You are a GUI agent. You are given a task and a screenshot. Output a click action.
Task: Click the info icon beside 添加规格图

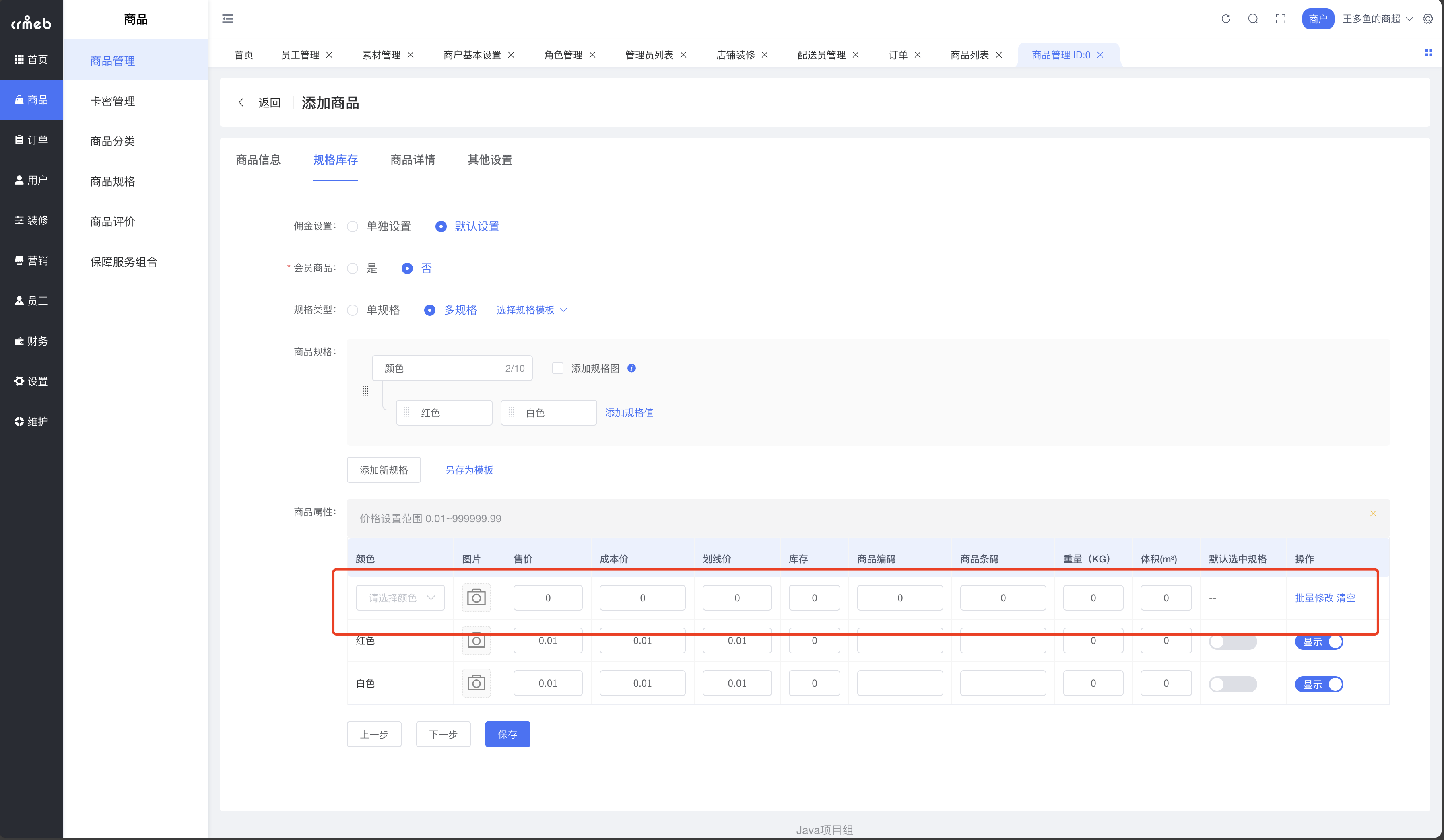(631, 369)
